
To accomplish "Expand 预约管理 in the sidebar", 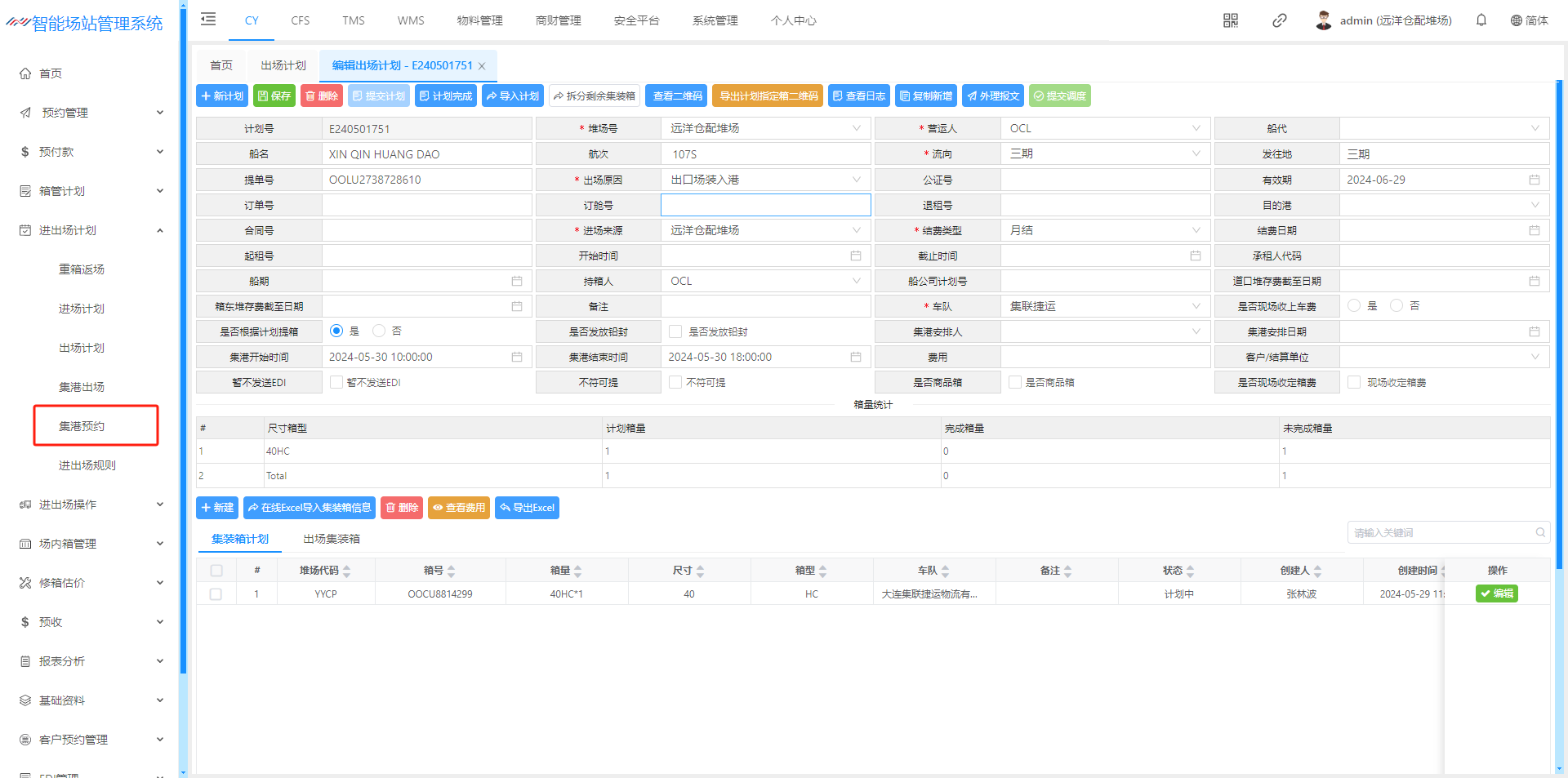I will click(90, 113).
